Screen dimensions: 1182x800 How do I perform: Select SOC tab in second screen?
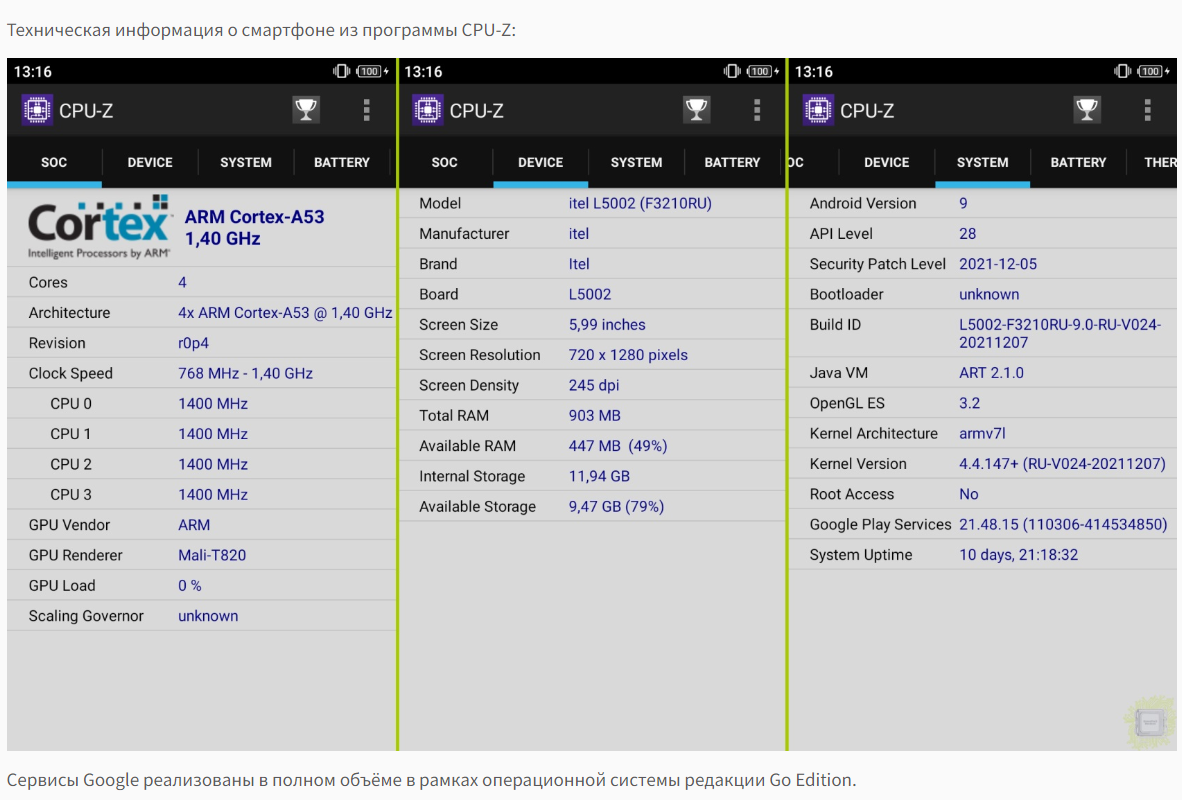tap(445, 162)
